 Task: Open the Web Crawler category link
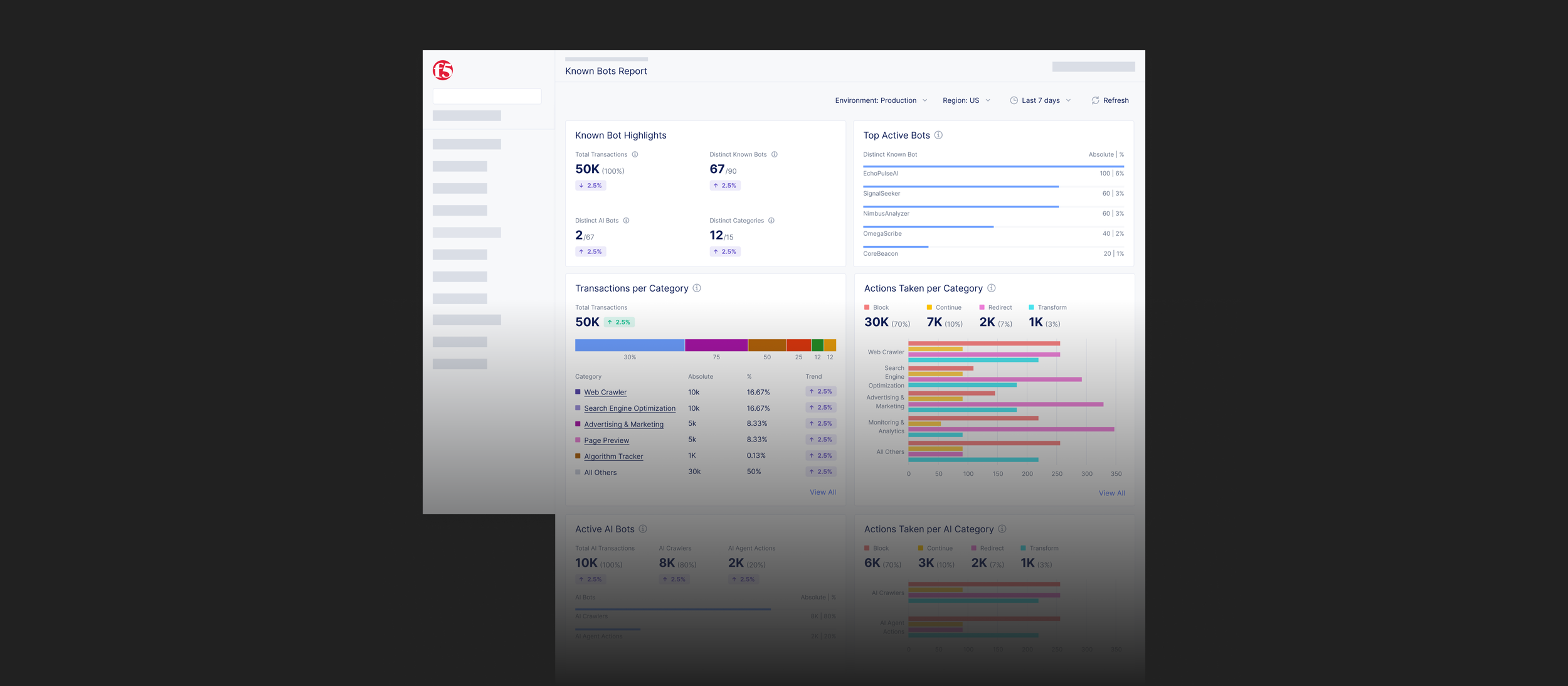point(605,393)
